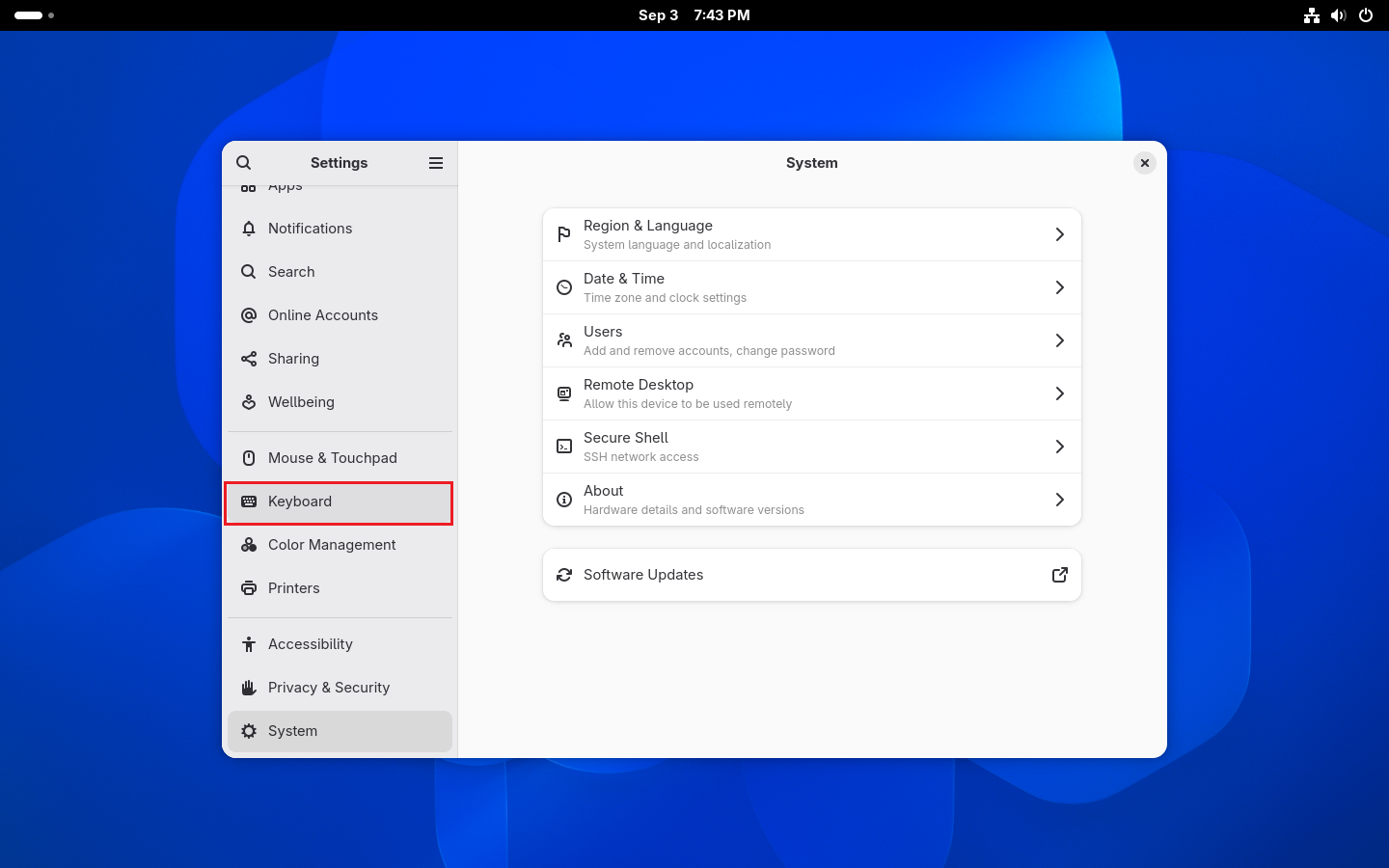Open Notifications via its bell icon
The image size is (1389, 868).
tap(249, 229)
